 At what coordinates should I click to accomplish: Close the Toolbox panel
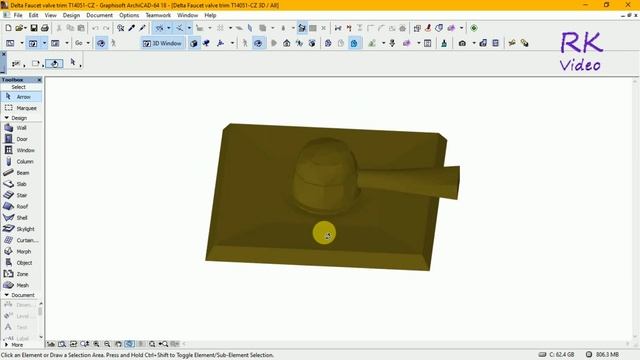coord(39,80)
